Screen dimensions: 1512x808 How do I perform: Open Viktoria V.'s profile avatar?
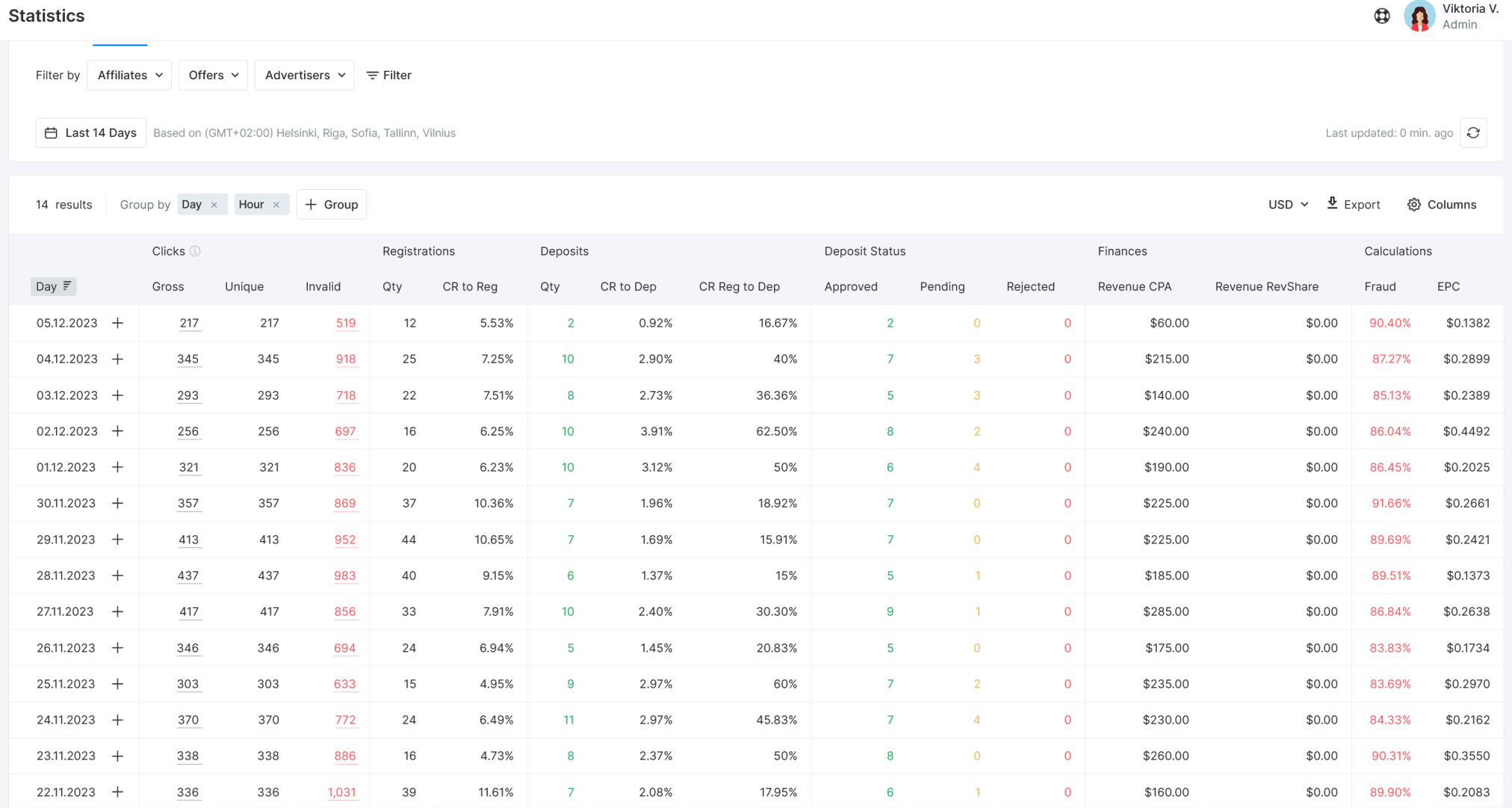click(1419, 16)
